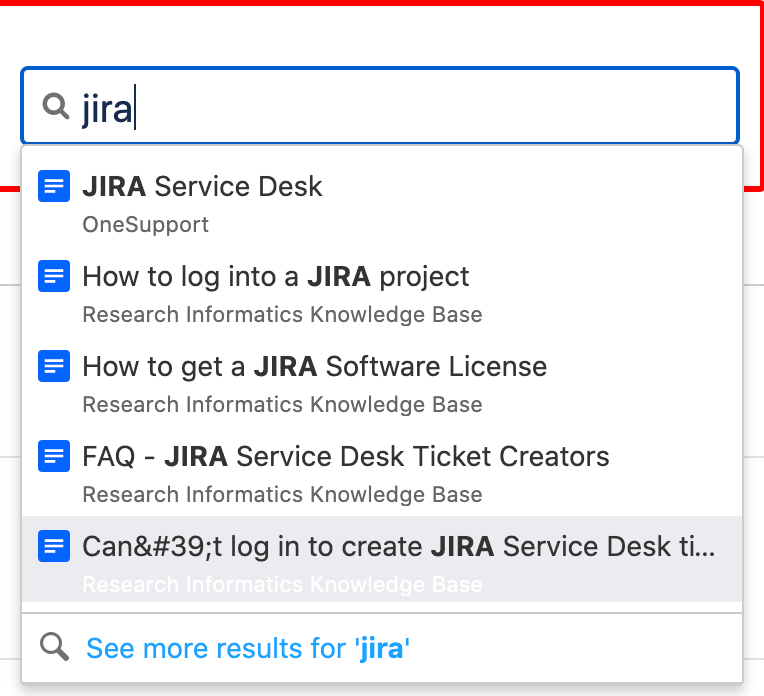The height and width of the screenshot is (696, 764).
Task: Click Knowledge Base label under 'Ticket Creators'
Action: point(282,495)
